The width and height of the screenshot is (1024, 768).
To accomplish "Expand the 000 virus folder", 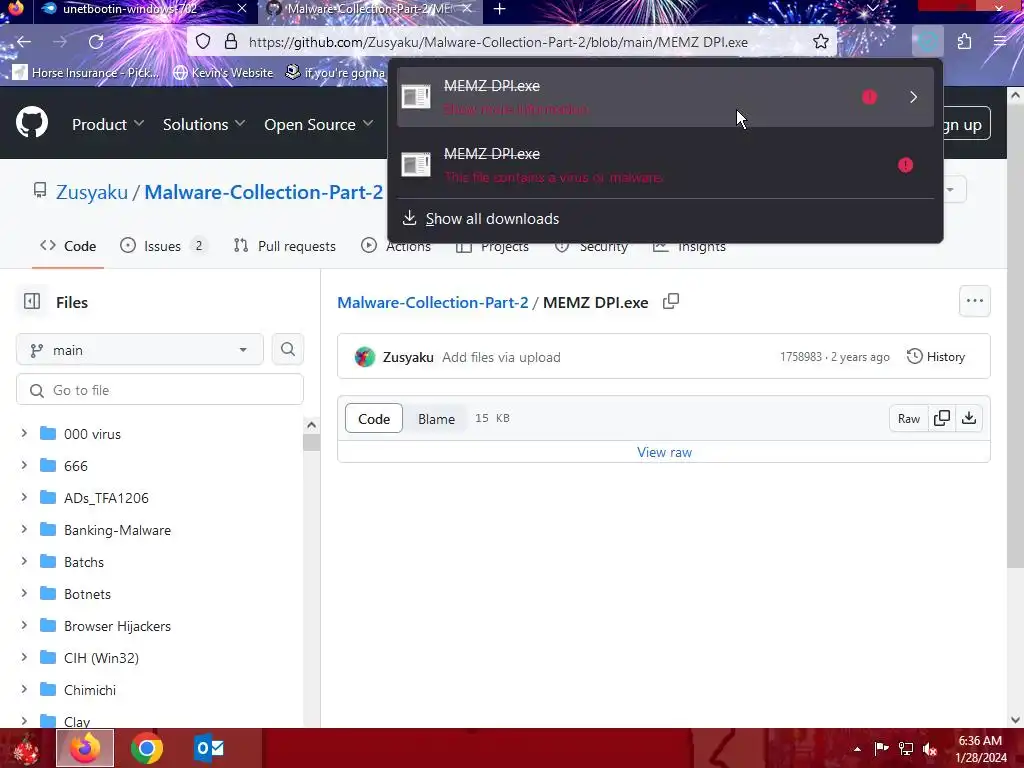I will click(x=24, y=433).
